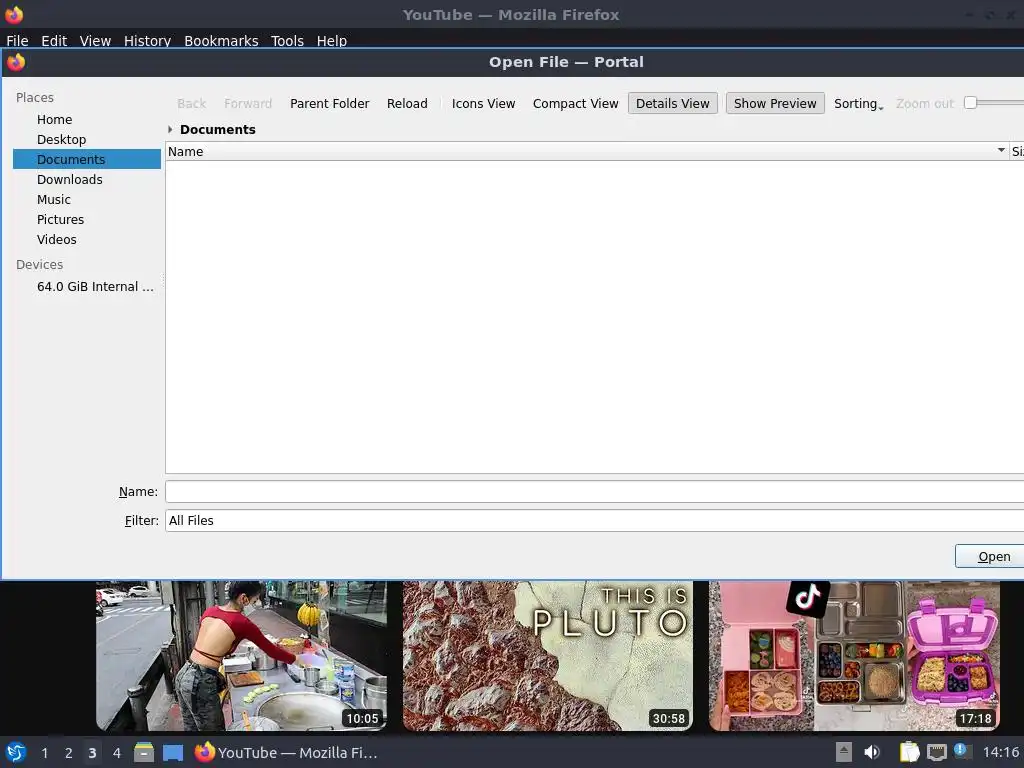The height and width of the screenshot is (768, 1024).
Task: Select Documents in Places
Action: [x=87, y=159]
